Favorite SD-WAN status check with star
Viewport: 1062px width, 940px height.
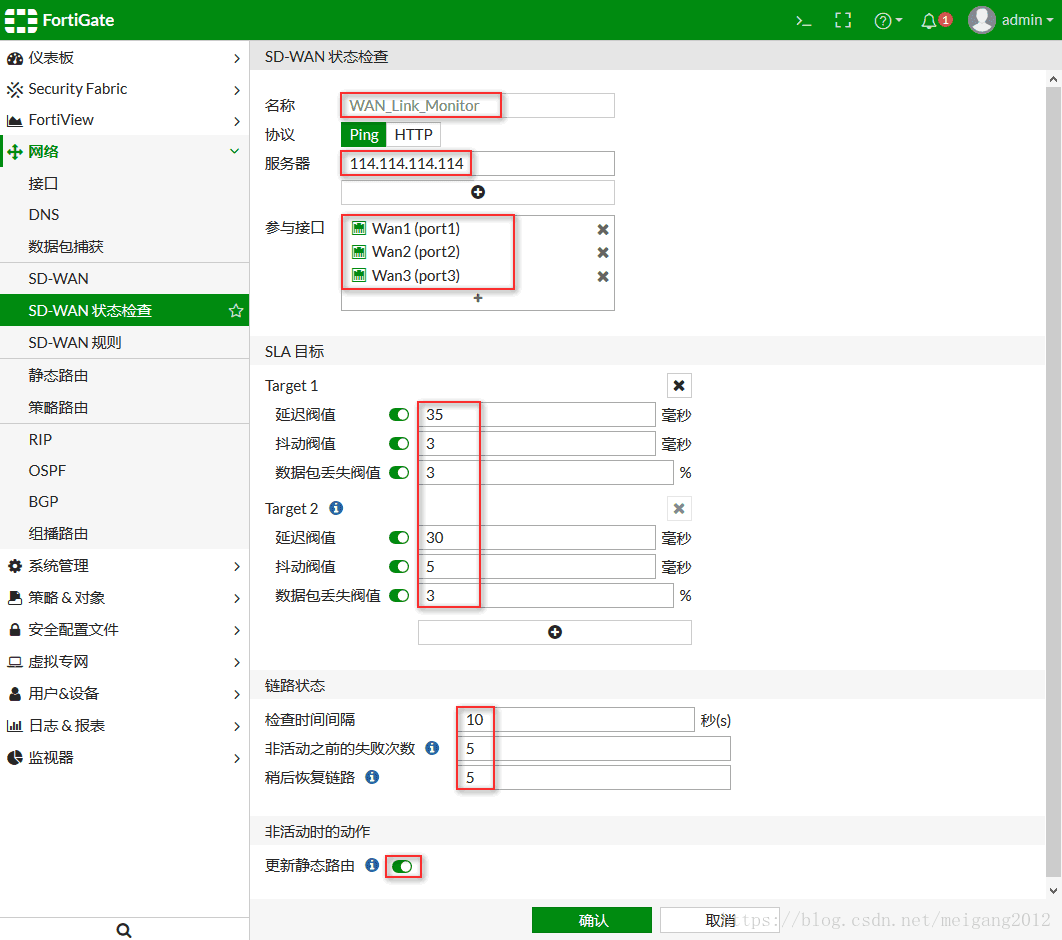236,311
